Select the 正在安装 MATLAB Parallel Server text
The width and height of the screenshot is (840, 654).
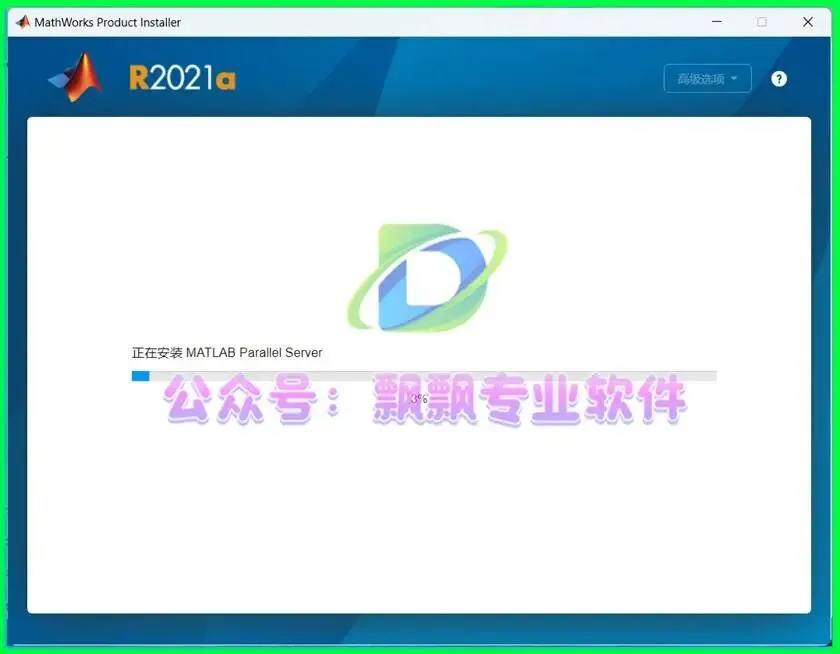coord(227,353)
